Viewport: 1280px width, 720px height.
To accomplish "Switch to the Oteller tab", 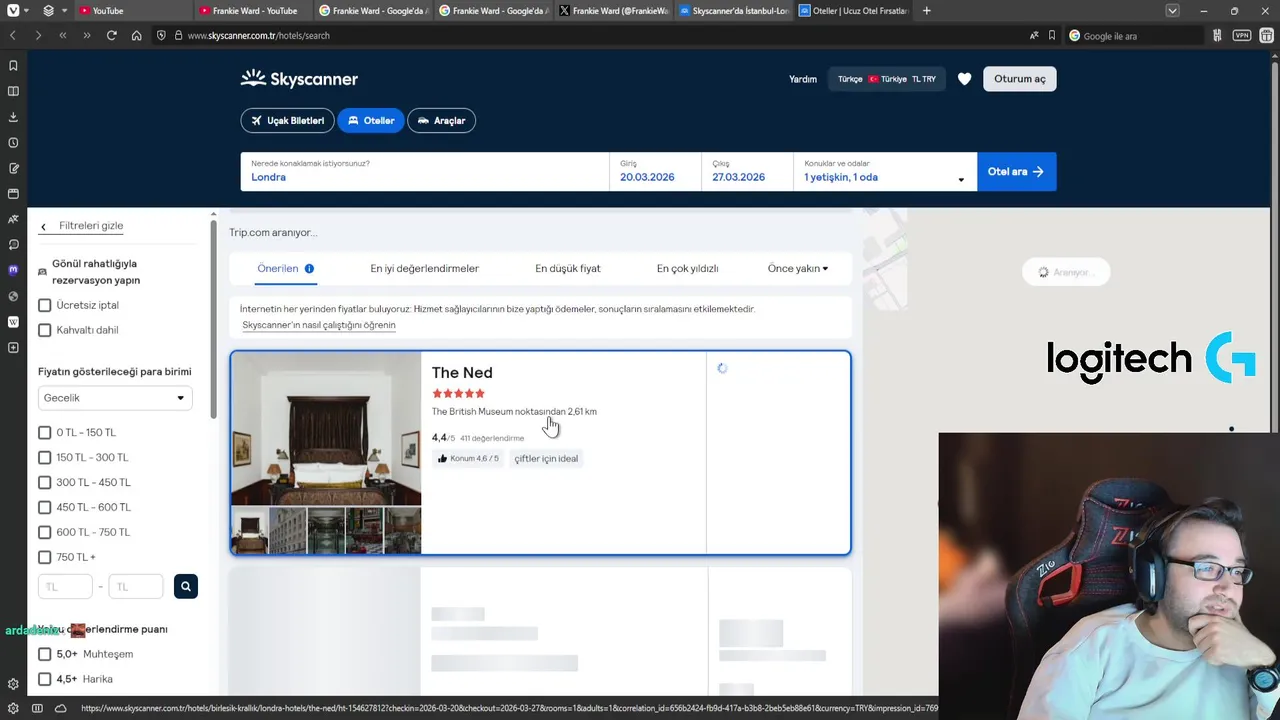I will [371, 120].
